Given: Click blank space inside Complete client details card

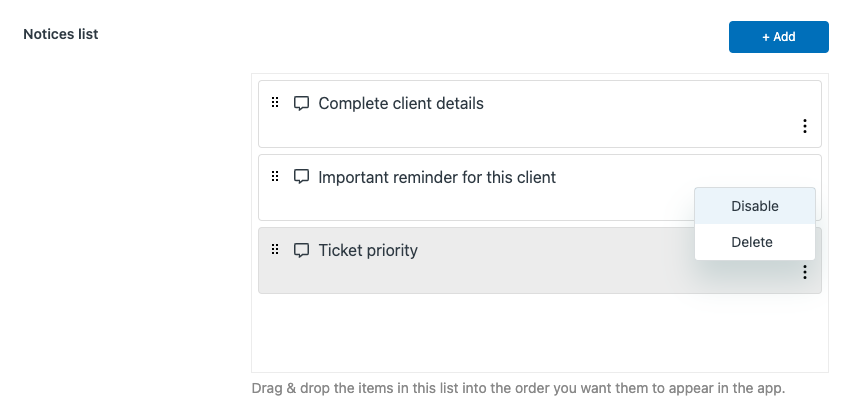Looking at the screenshot, I should click(x=540, y=129).
